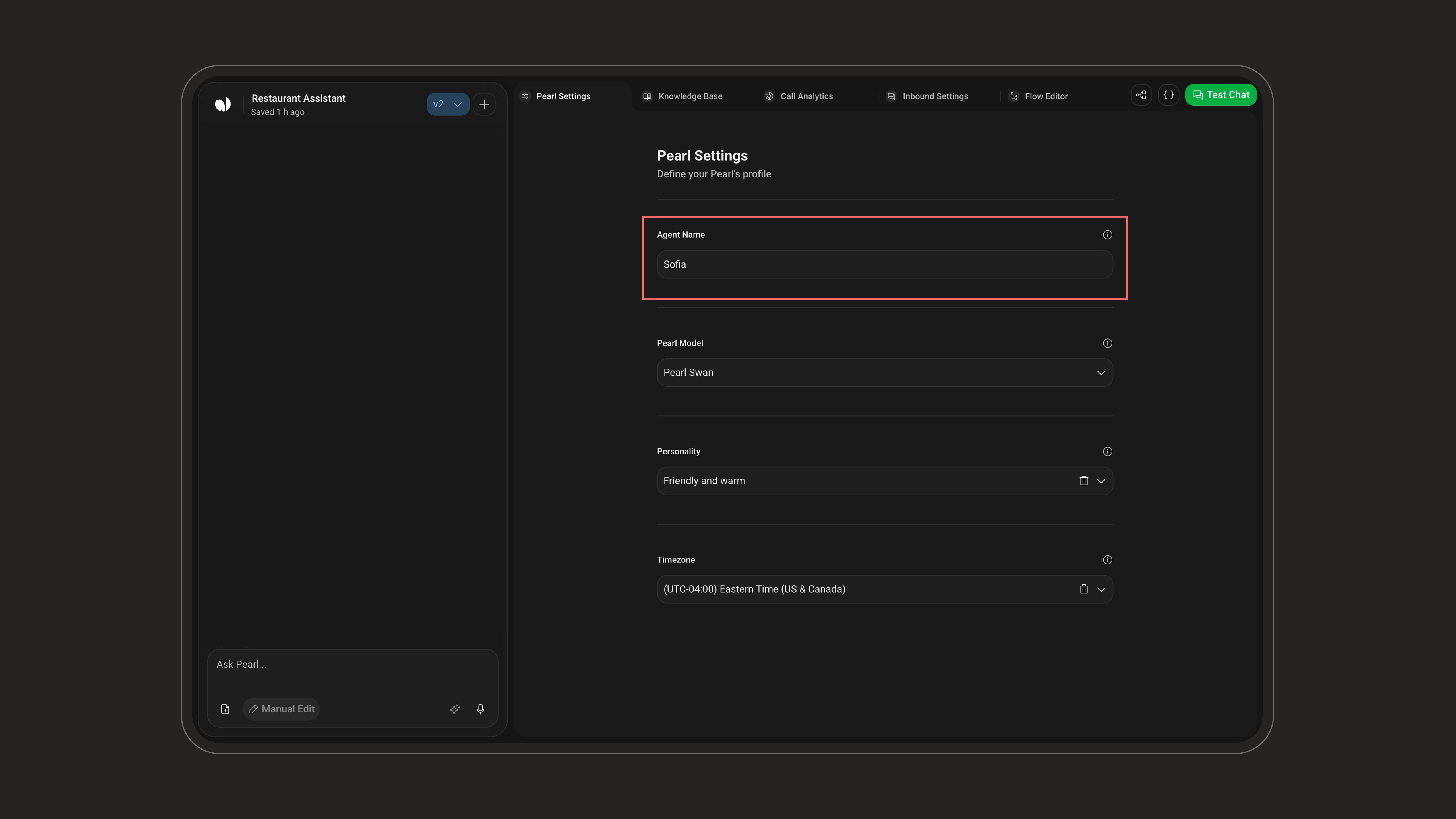Screen dimensions: 1456x819
Task: Open the v2 version dropdown
Action: pos(448,104)
